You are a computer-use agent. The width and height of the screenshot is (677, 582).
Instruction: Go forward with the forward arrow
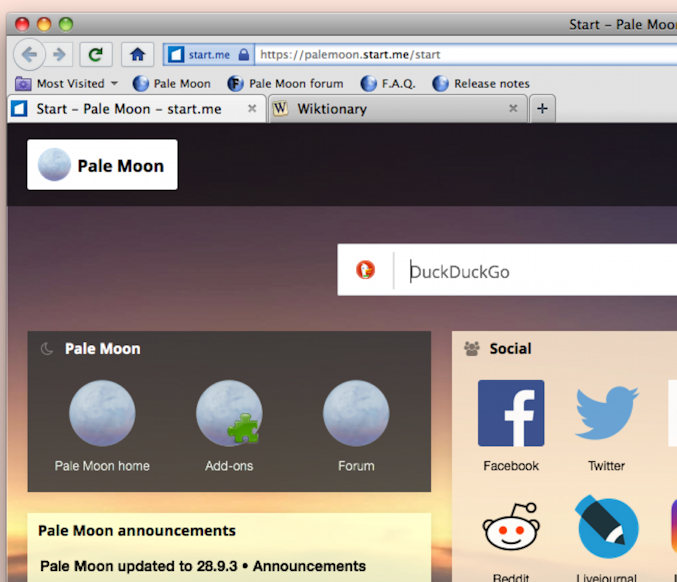(59, 55)
